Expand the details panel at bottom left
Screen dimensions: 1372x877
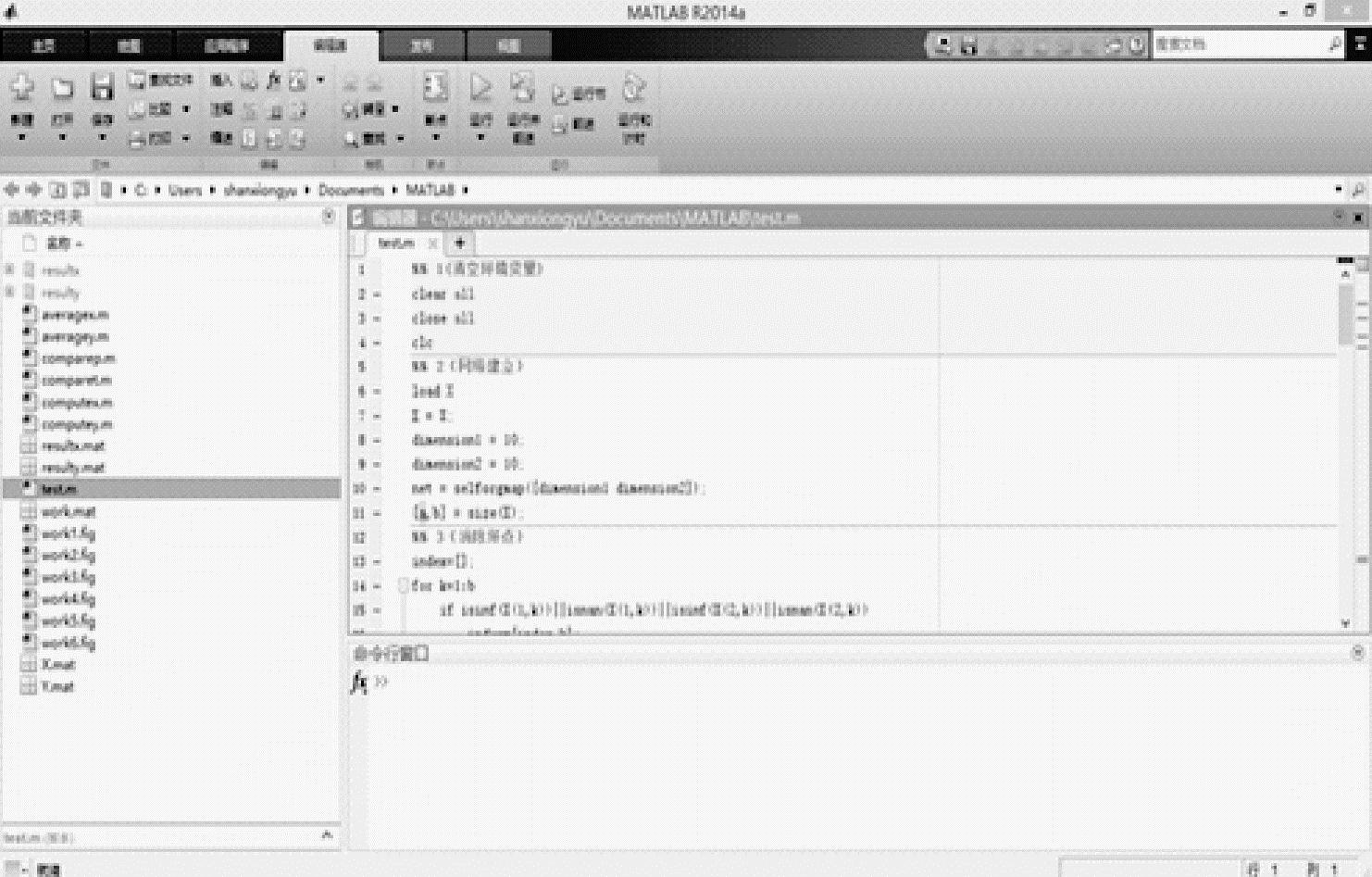point(327,835)
